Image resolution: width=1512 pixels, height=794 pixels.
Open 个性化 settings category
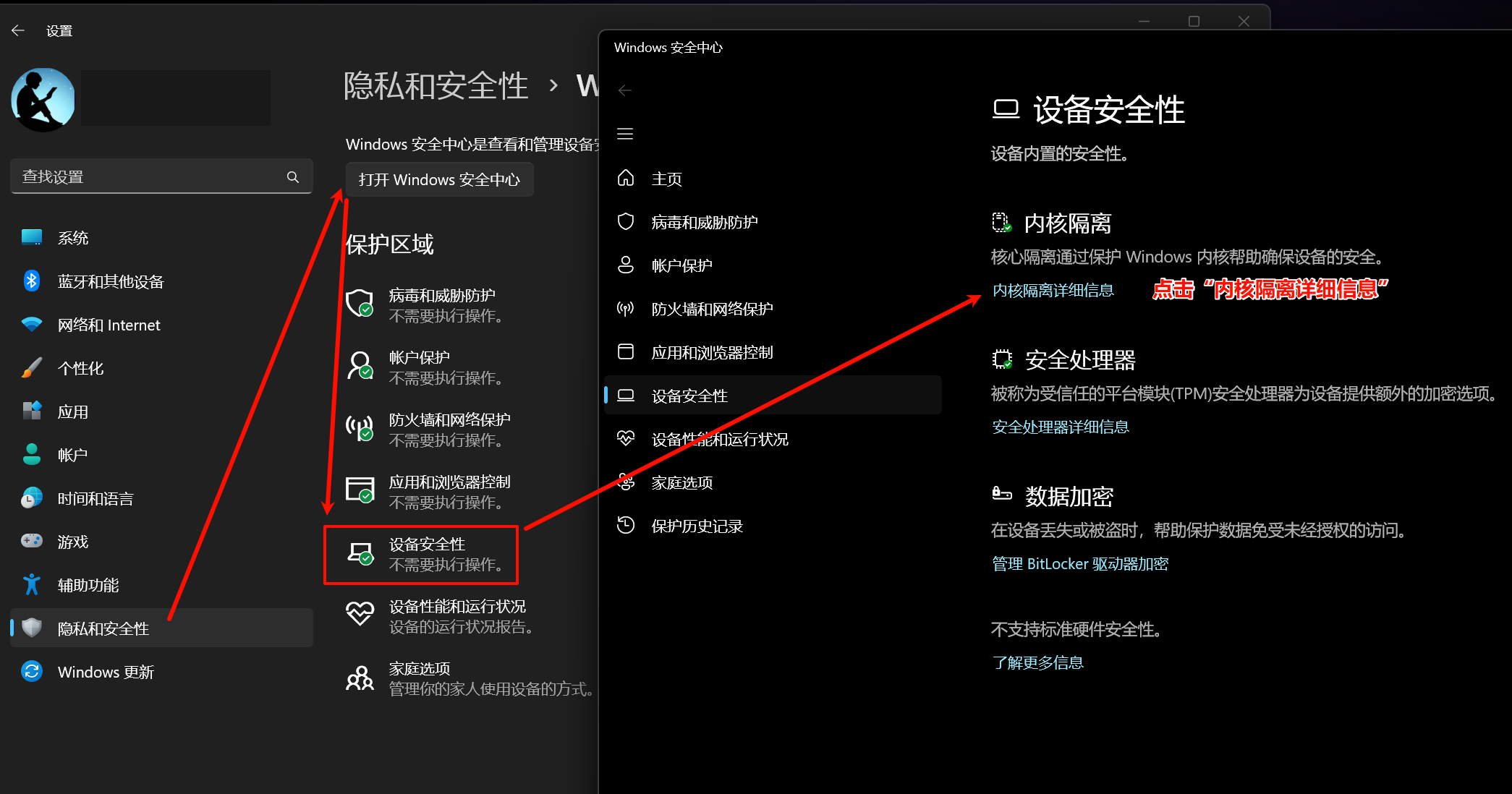pos(161,368)
